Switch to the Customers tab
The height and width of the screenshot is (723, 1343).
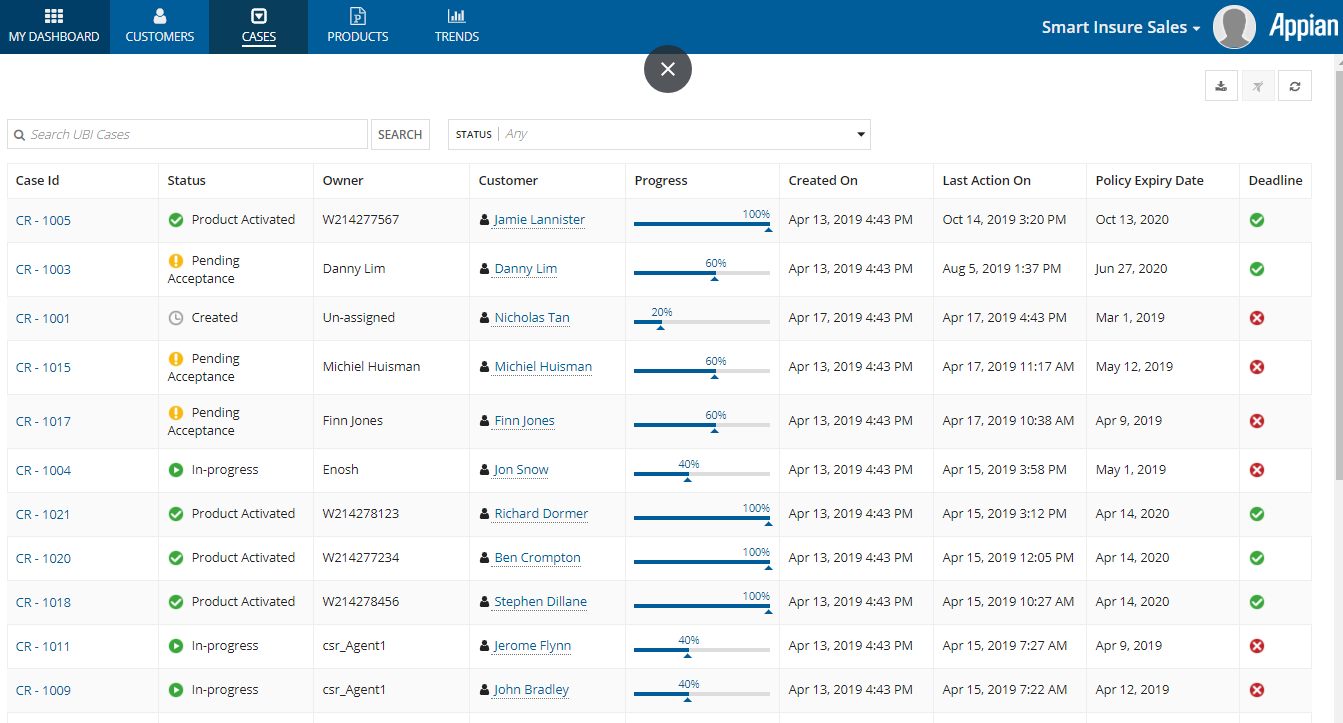[160, 27]
